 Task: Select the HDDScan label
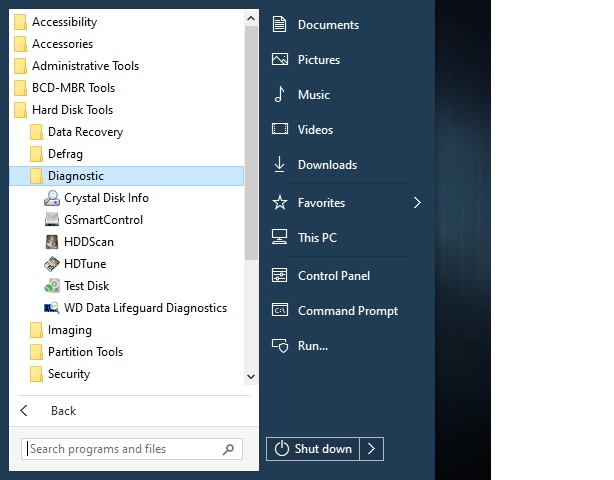(x=89, y=242)
